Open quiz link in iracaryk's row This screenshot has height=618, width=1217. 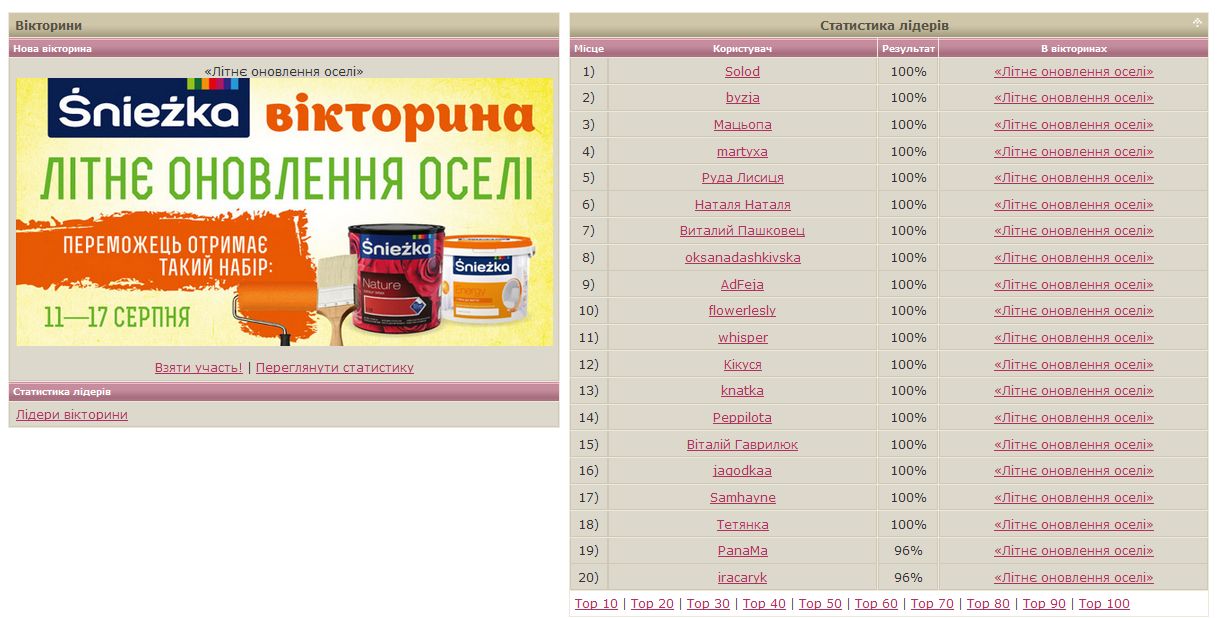click(x=1073, y=577)
